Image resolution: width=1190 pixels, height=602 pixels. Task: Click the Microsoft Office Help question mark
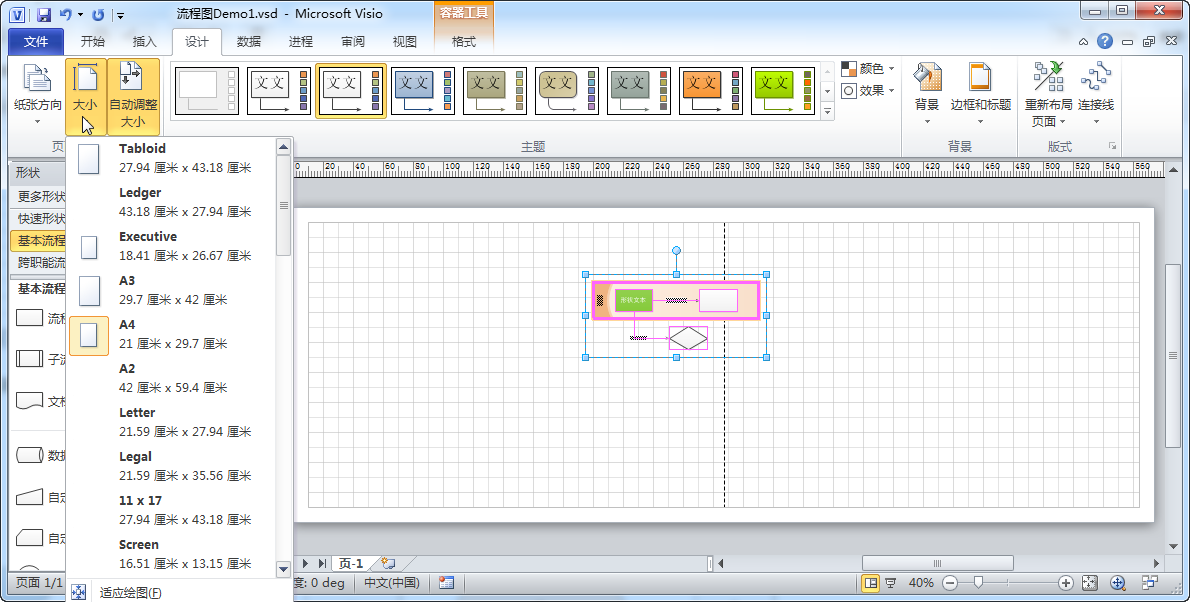tap(1104, 41)
